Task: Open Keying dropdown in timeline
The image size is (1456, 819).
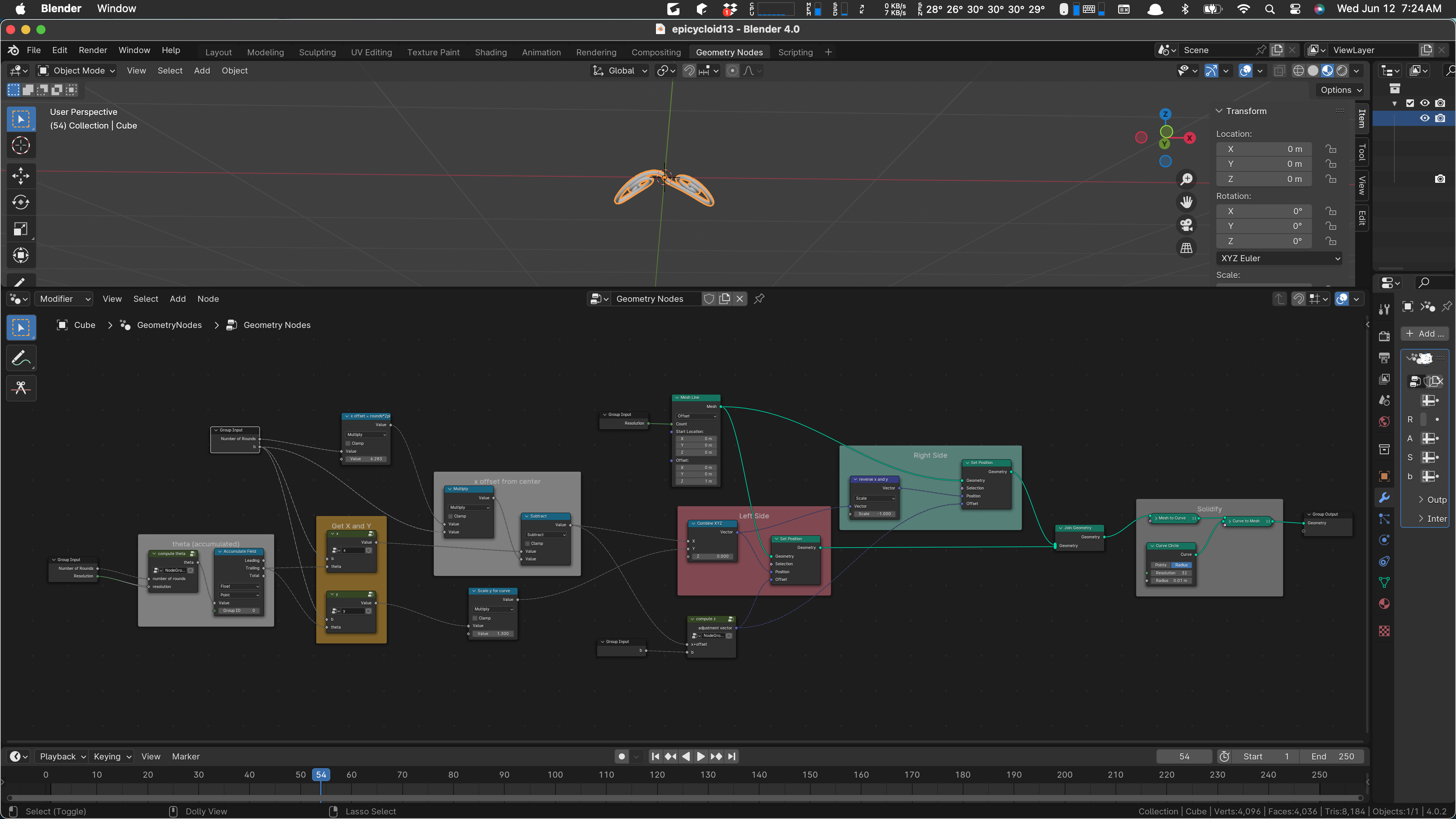Action: click(x=112, y=756)
